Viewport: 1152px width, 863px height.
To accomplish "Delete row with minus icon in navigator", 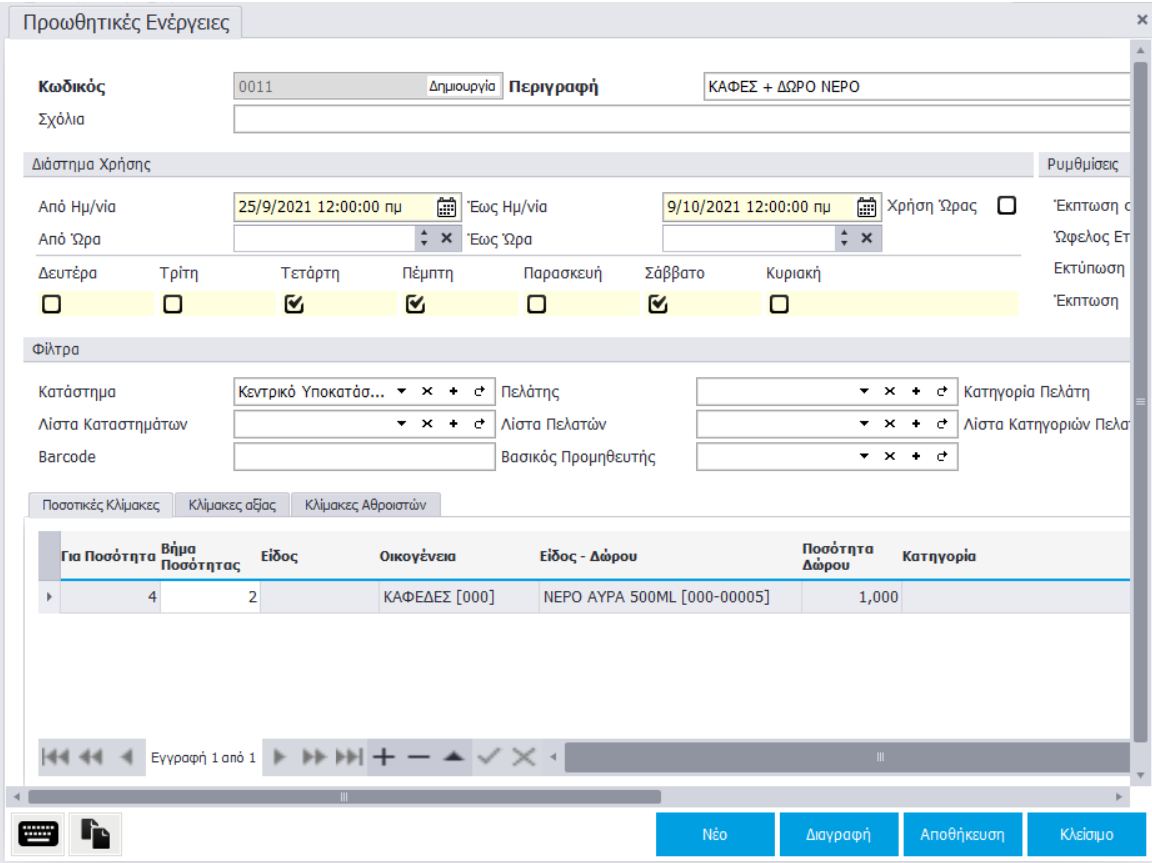I will point(418,757).
